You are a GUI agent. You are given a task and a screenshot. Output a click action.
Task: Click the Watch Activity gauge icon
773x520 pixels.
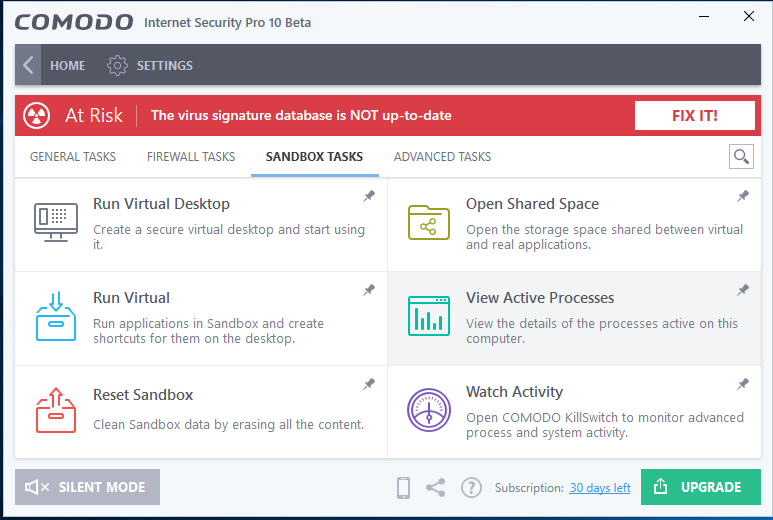pyautogui.click(x=429, y=410)
